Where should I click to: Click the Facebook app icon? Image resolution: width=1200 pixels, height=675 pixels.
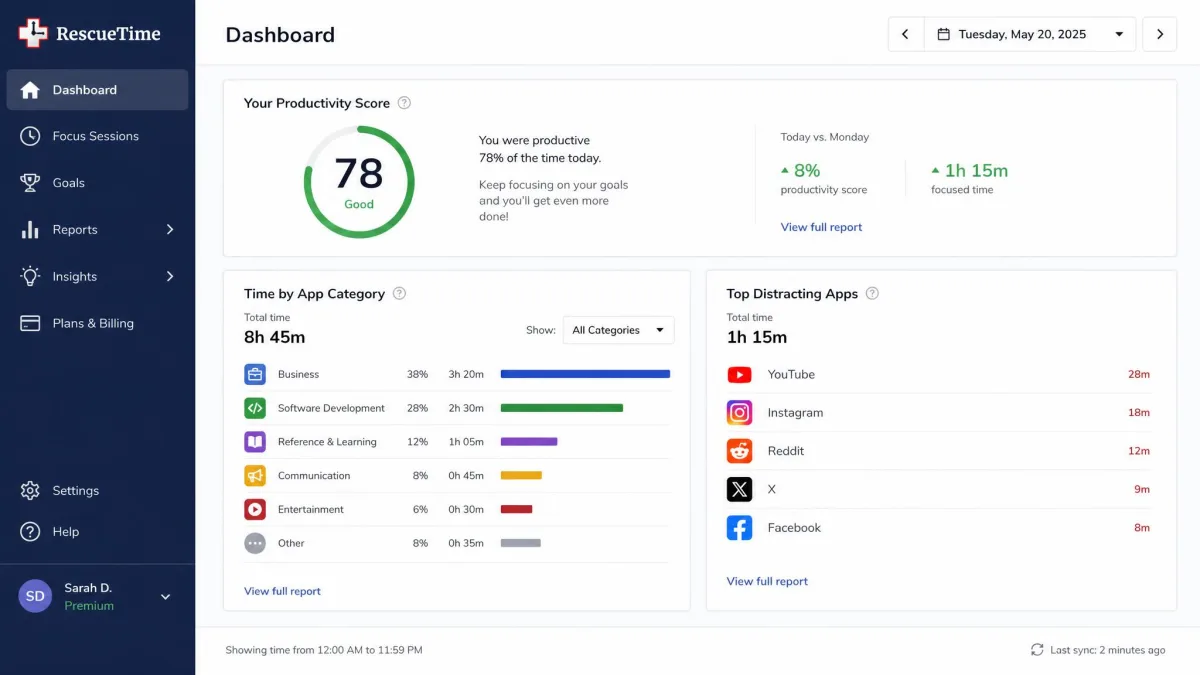click(739, 528)
